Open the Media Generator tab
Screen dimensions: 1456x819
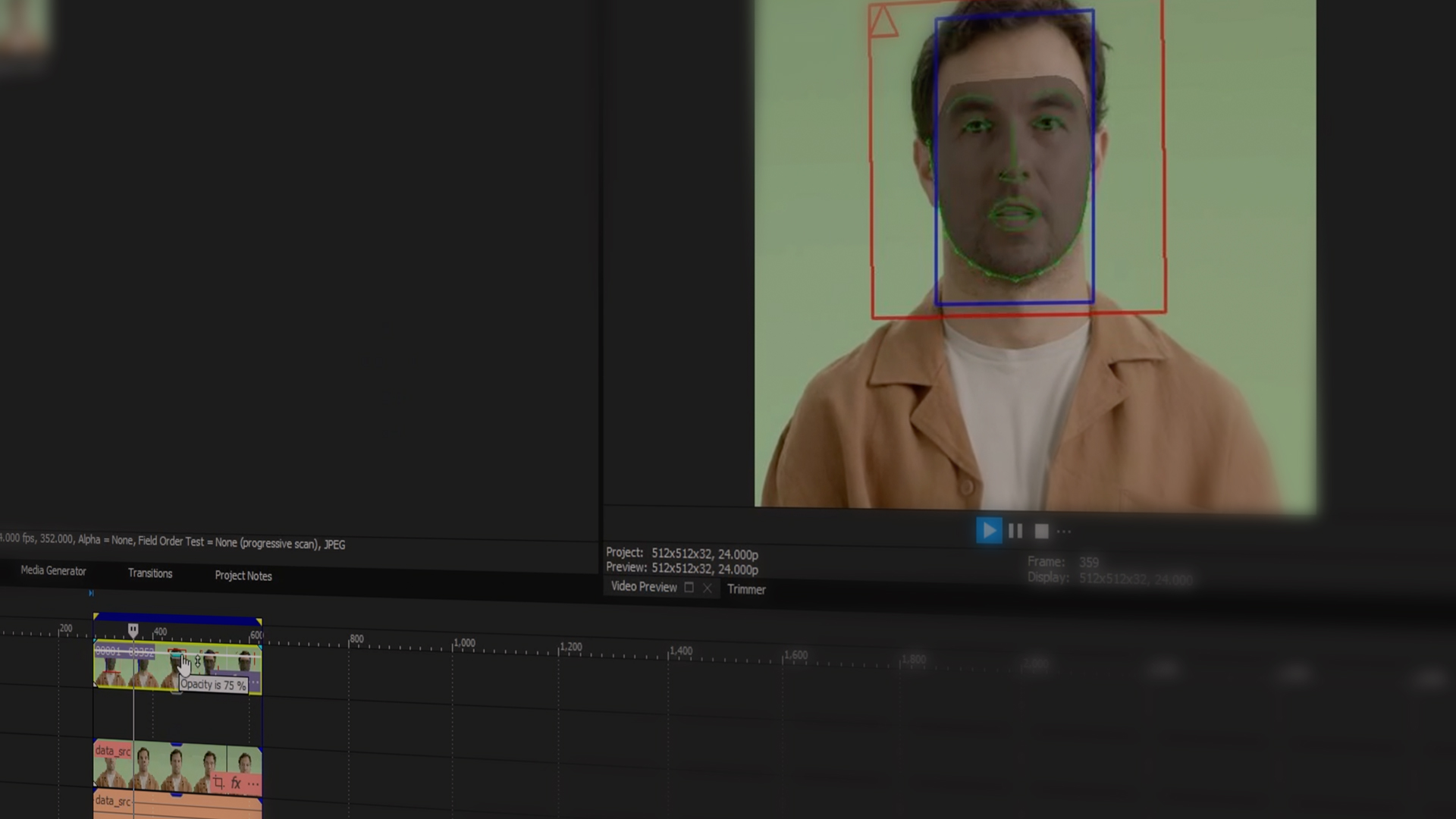(x=53, y=571)
